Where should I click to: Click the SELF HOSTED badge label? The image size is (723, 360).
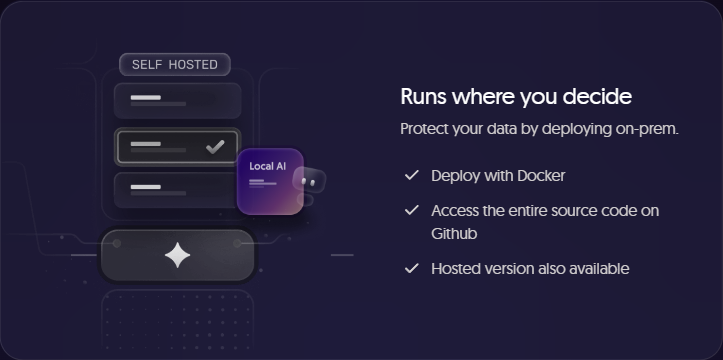tap(175, 65)
